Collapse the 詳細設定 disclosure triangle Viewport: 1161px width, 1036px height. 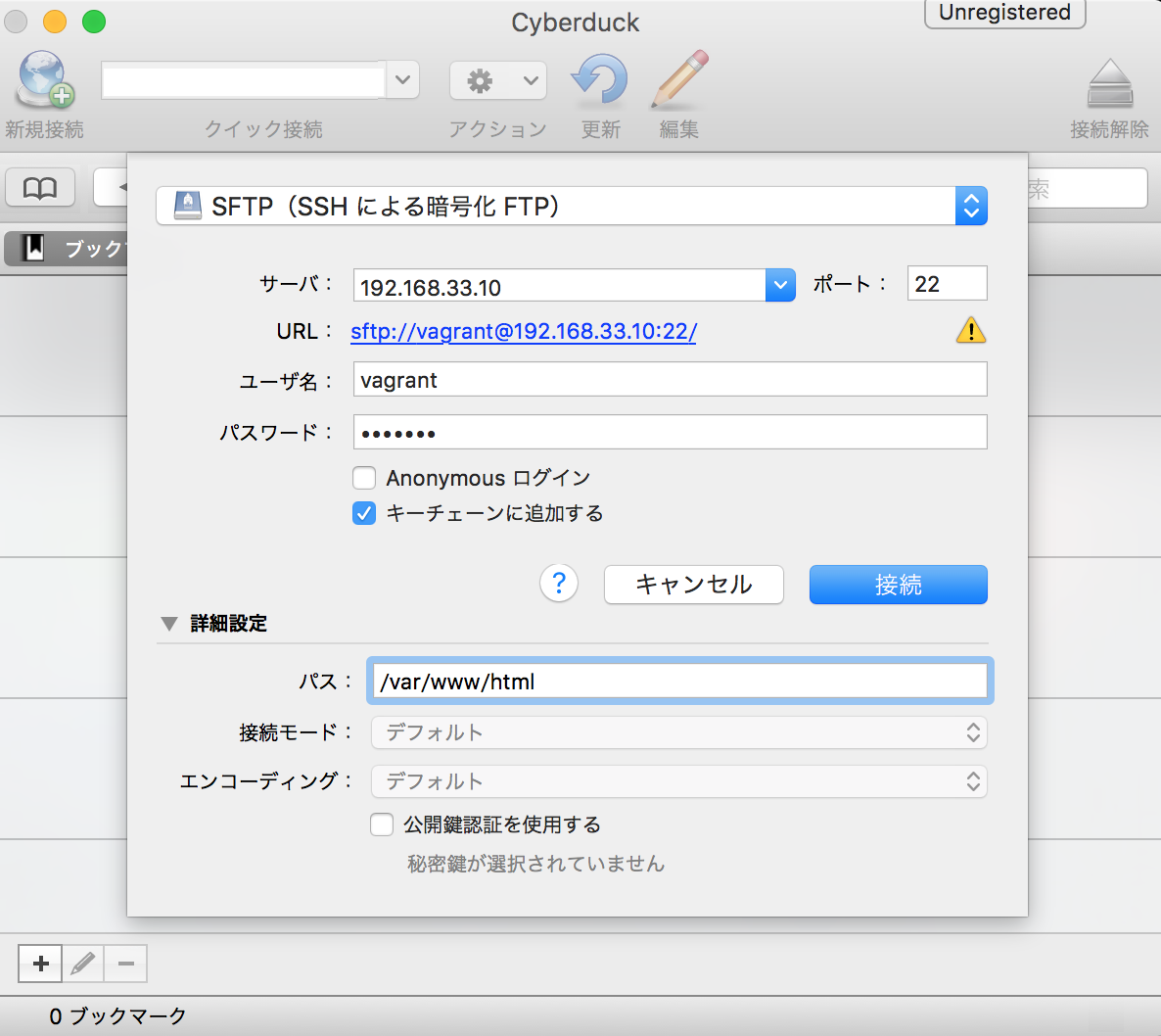[169, 624]
